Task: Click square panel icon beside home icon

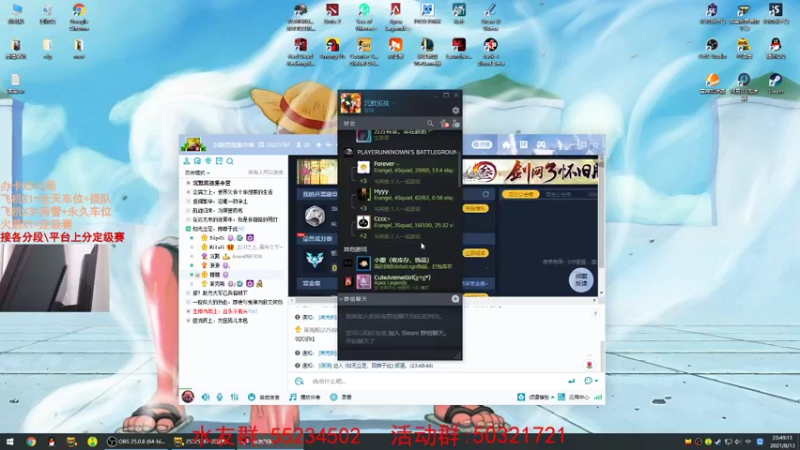Action: click(x=523, y=145)
